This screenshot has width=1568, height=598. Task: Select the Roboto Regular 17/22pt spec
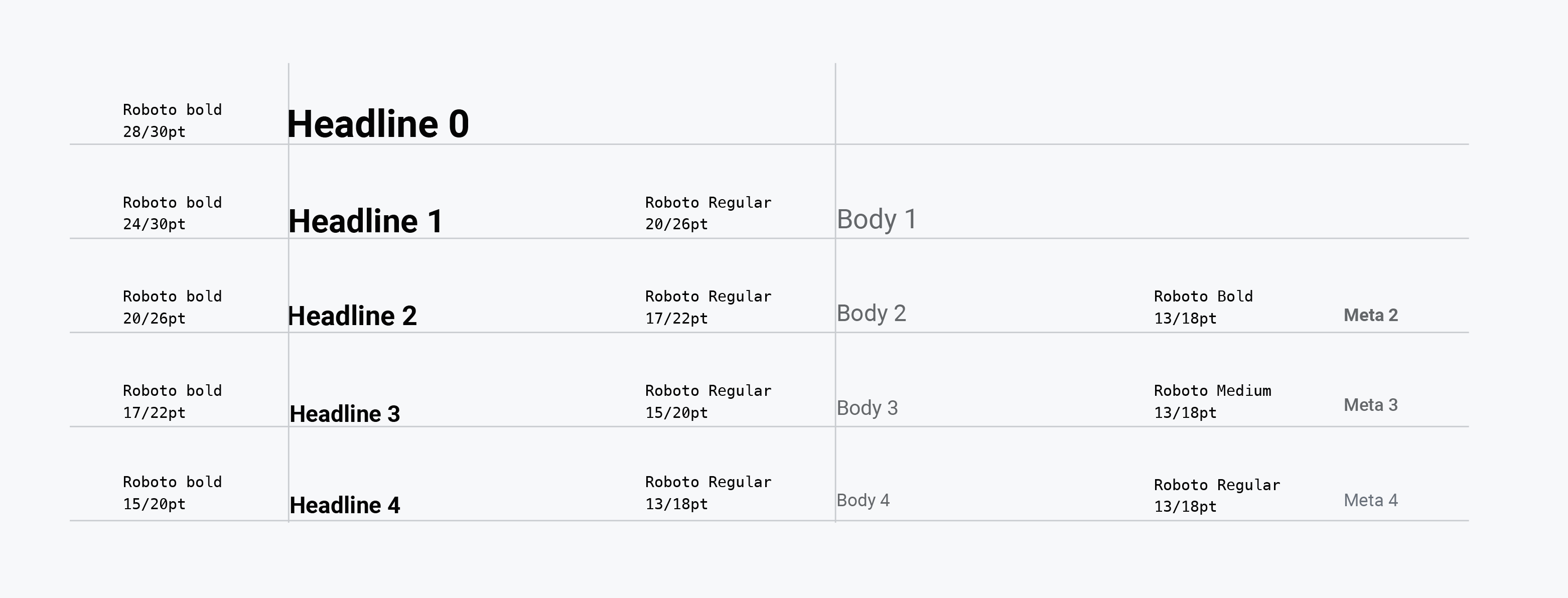pos(708,307)
